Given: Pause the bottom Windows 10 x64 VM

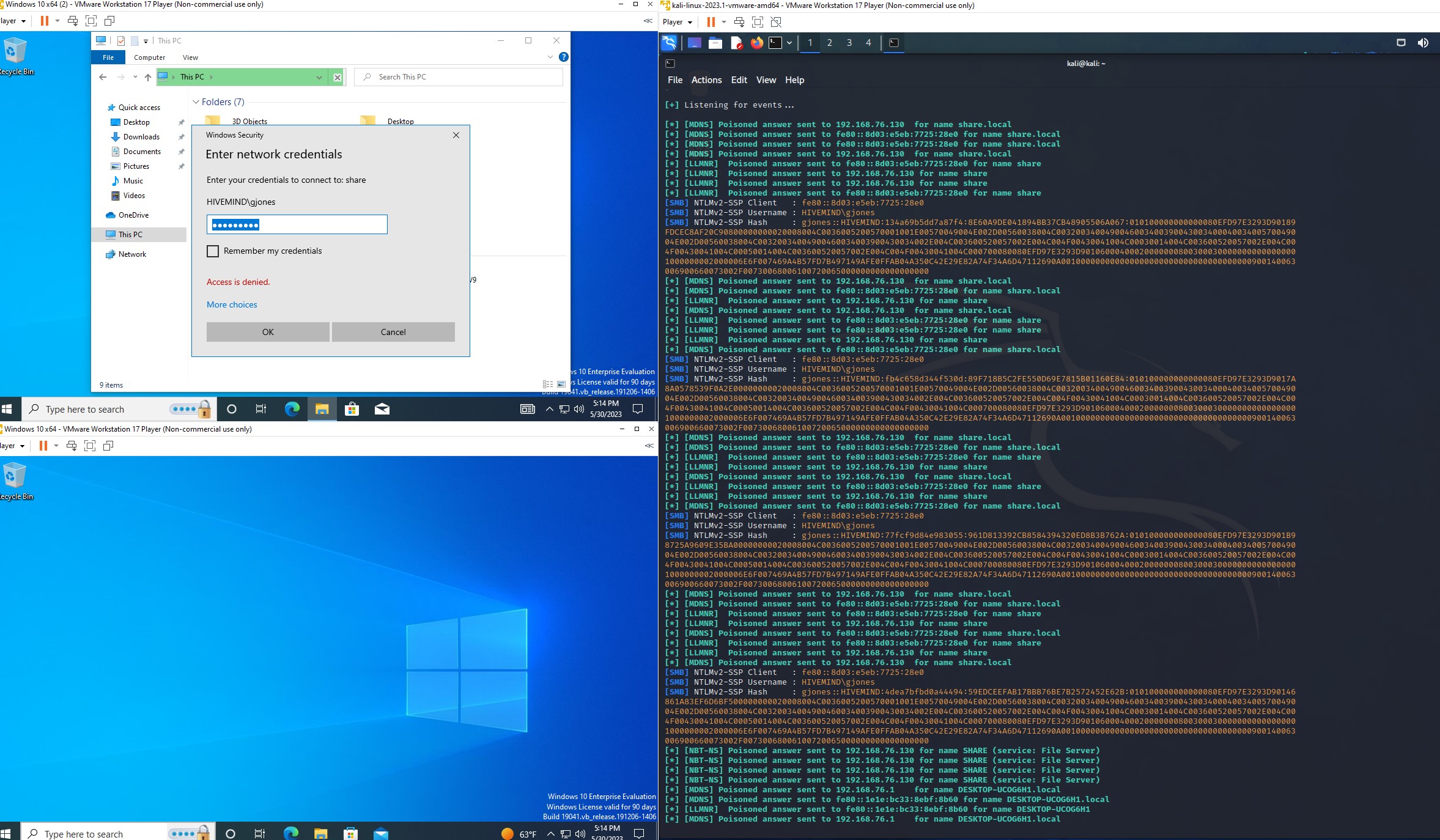Looking at the screenshot, I should click(43, 446).
